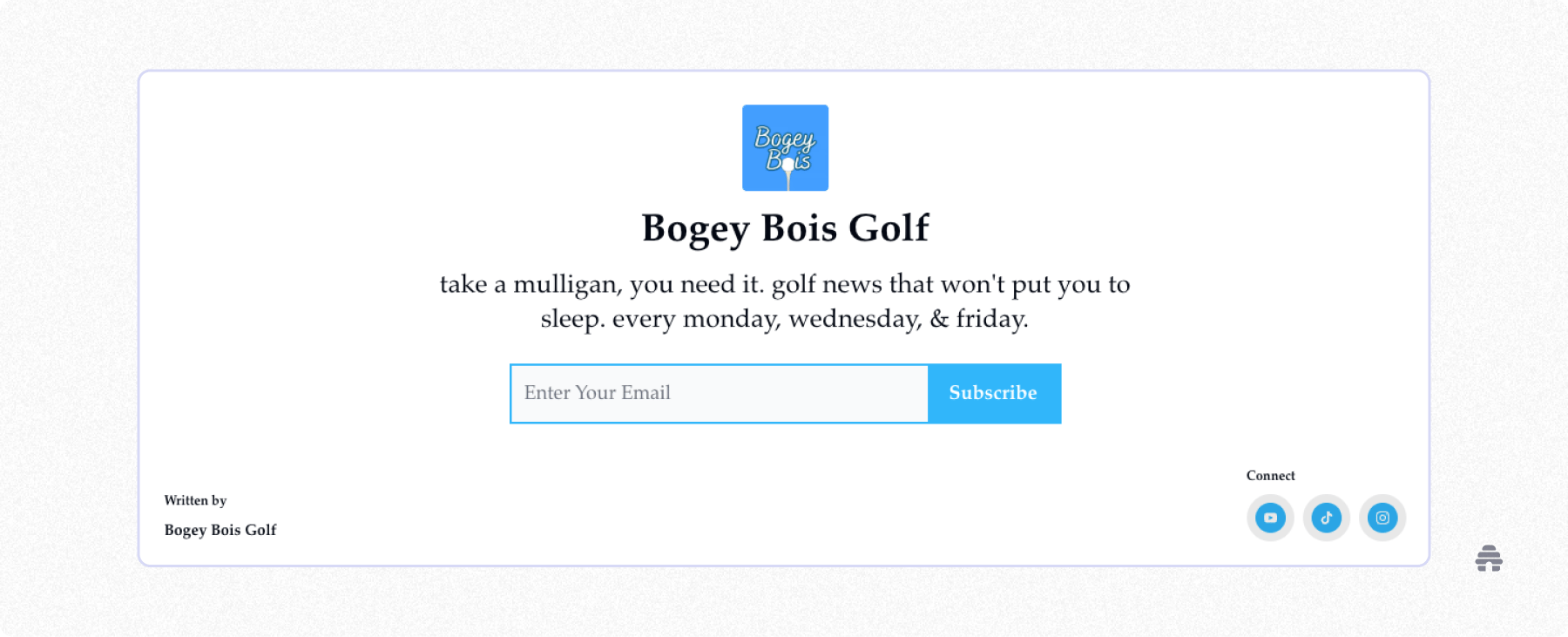Click the word 'mulligan' in the tagline
The image size is (1568, 637).
click(x=567, y=285)
